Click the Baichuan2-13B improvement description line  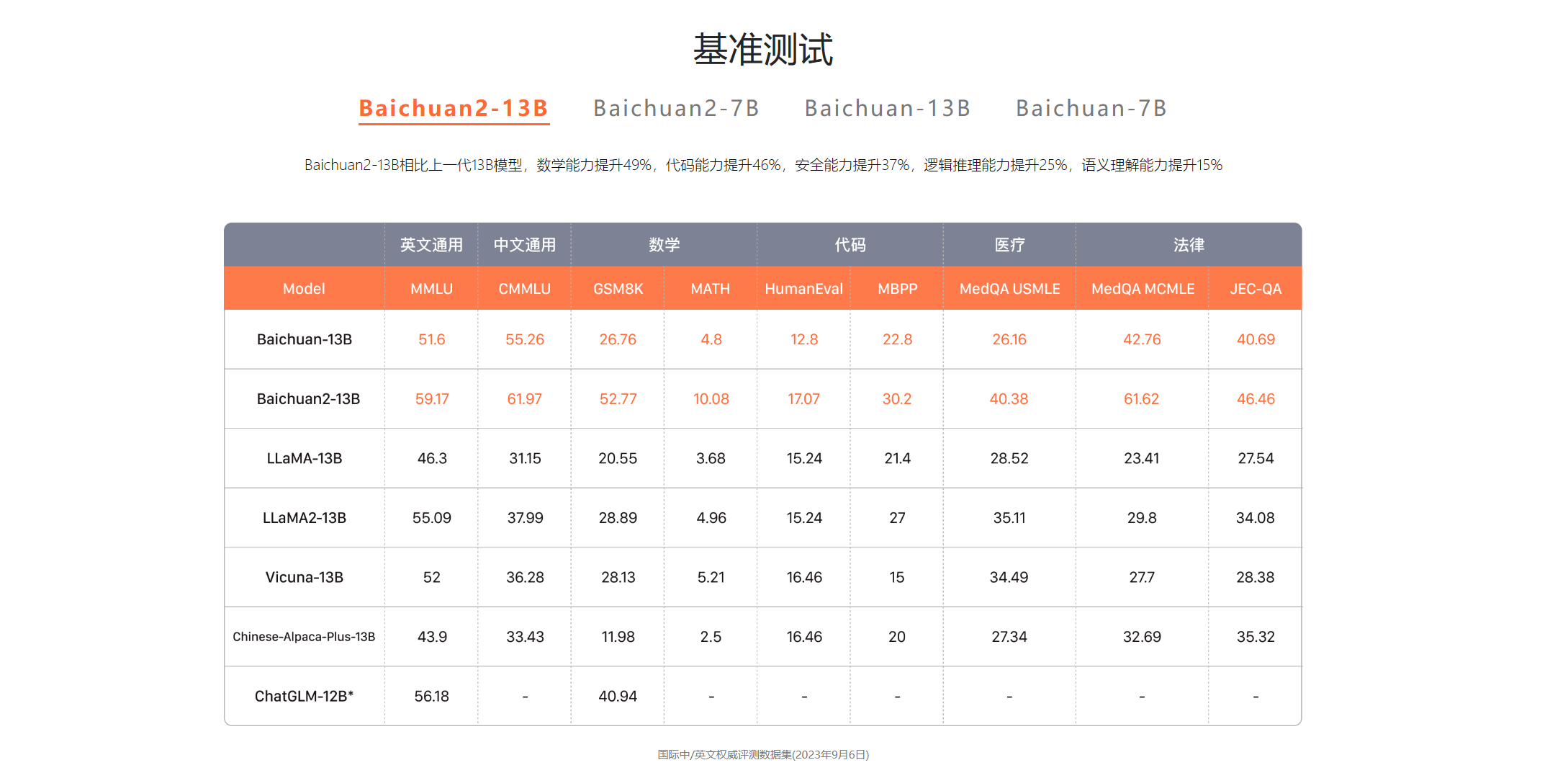coord(763,165)
